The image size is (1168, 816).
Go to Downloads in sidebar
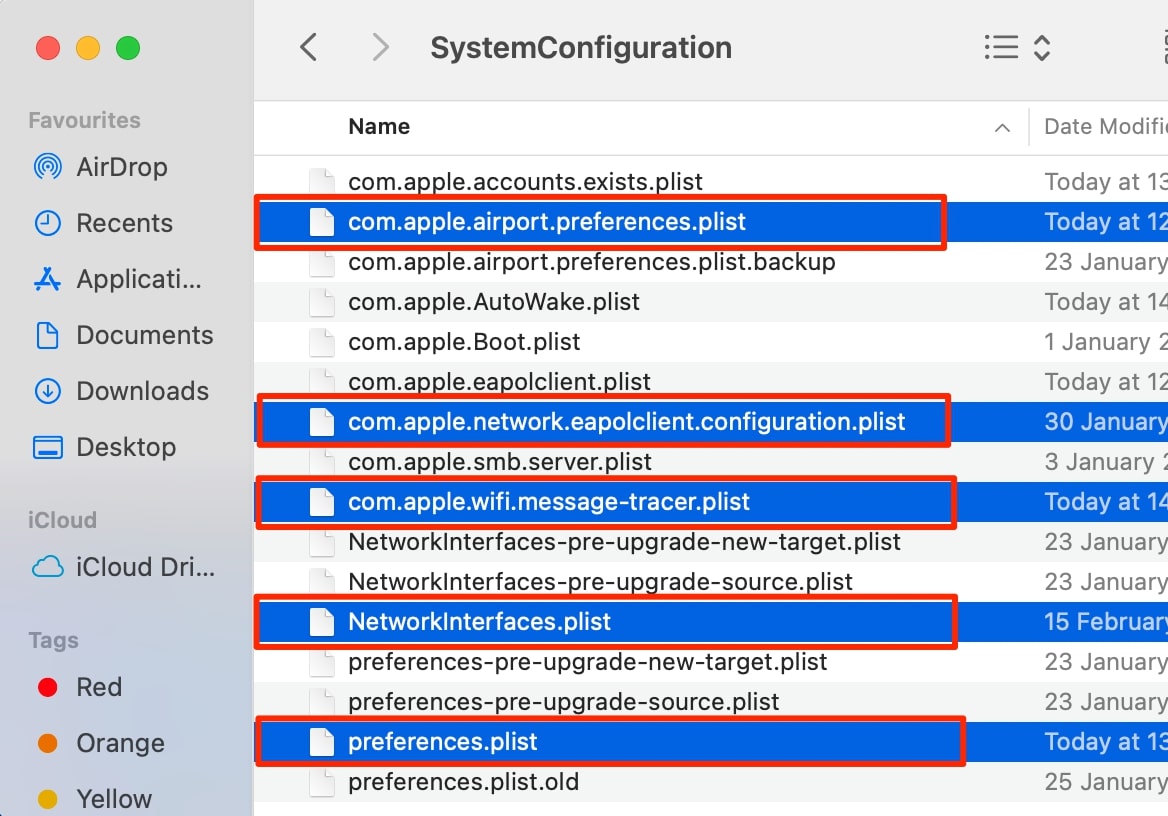121,391
